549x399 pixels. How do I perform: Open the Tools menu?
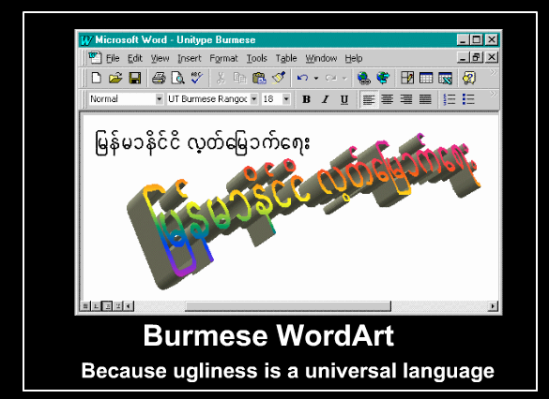(x=257, y=58)
